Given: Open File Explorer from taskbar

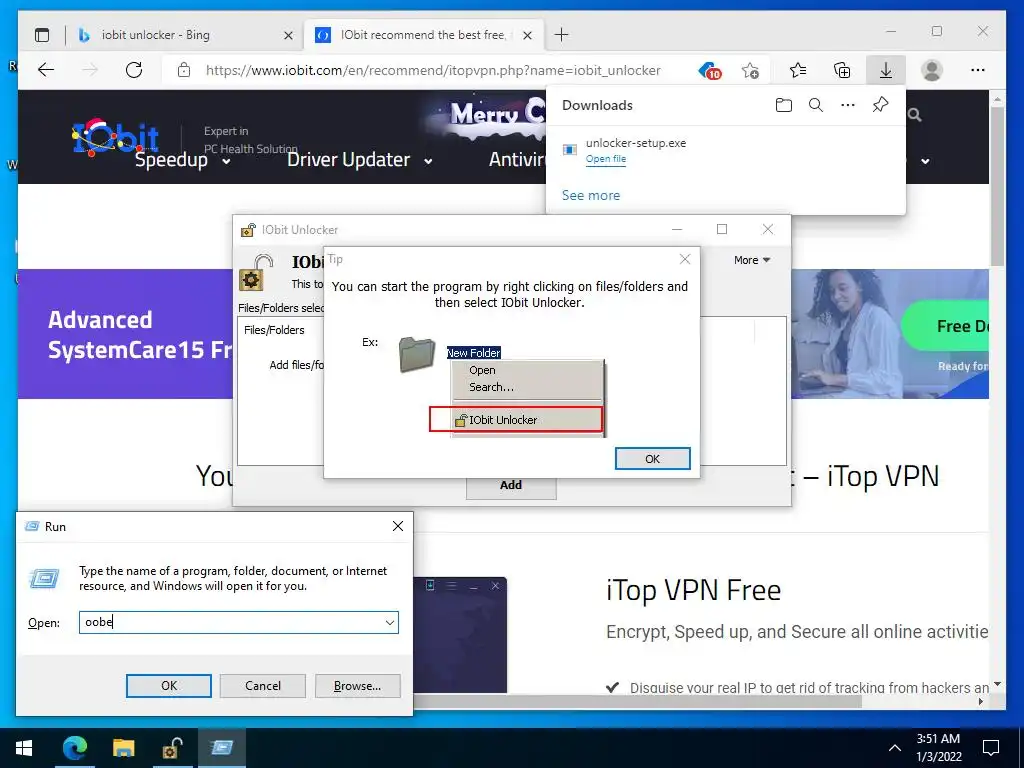Looking at the screenshot, I should click(123, 748).
